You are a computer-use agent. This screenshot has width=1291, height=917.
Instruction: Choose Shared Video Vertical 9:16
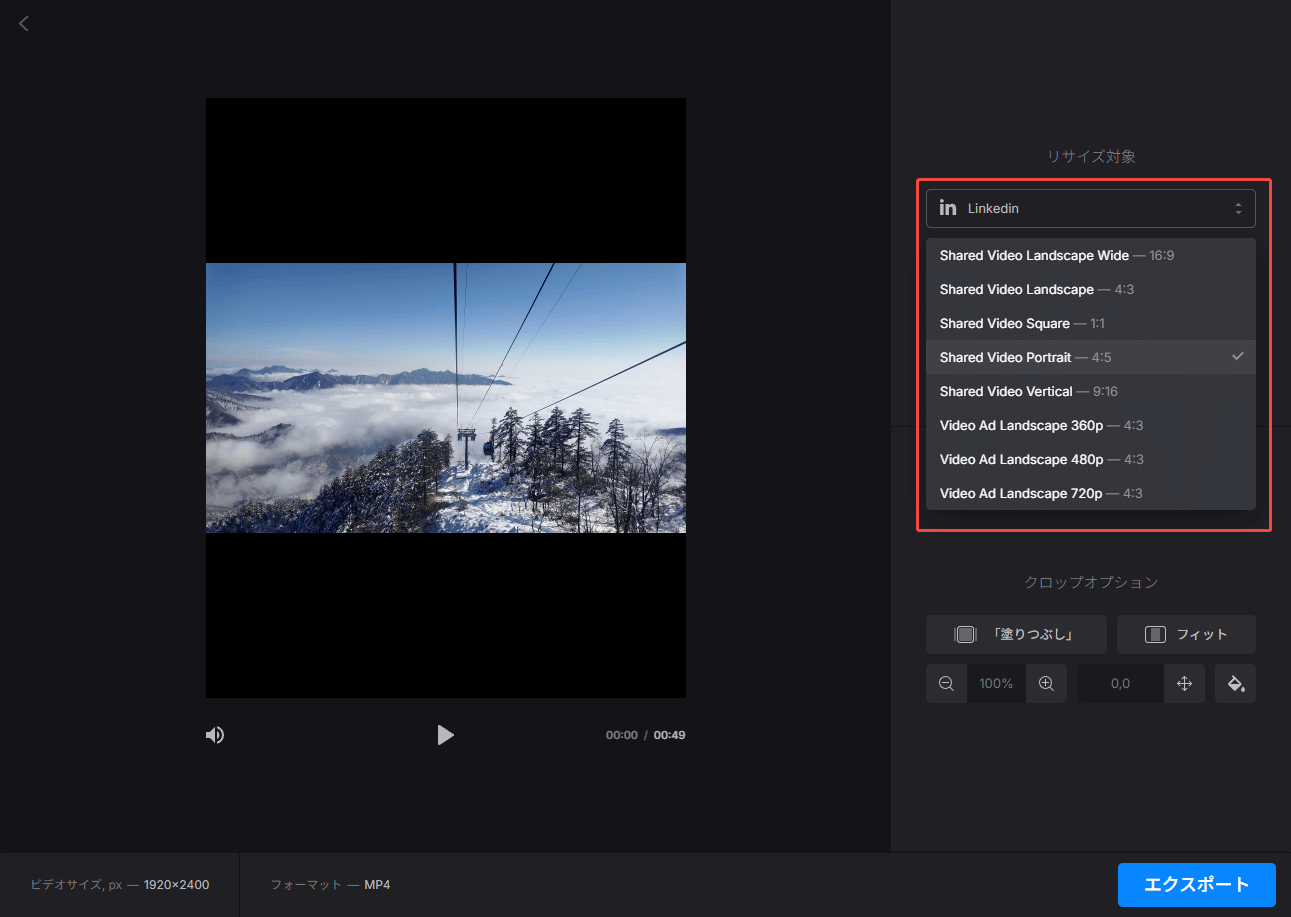(x=1028, y=391)
